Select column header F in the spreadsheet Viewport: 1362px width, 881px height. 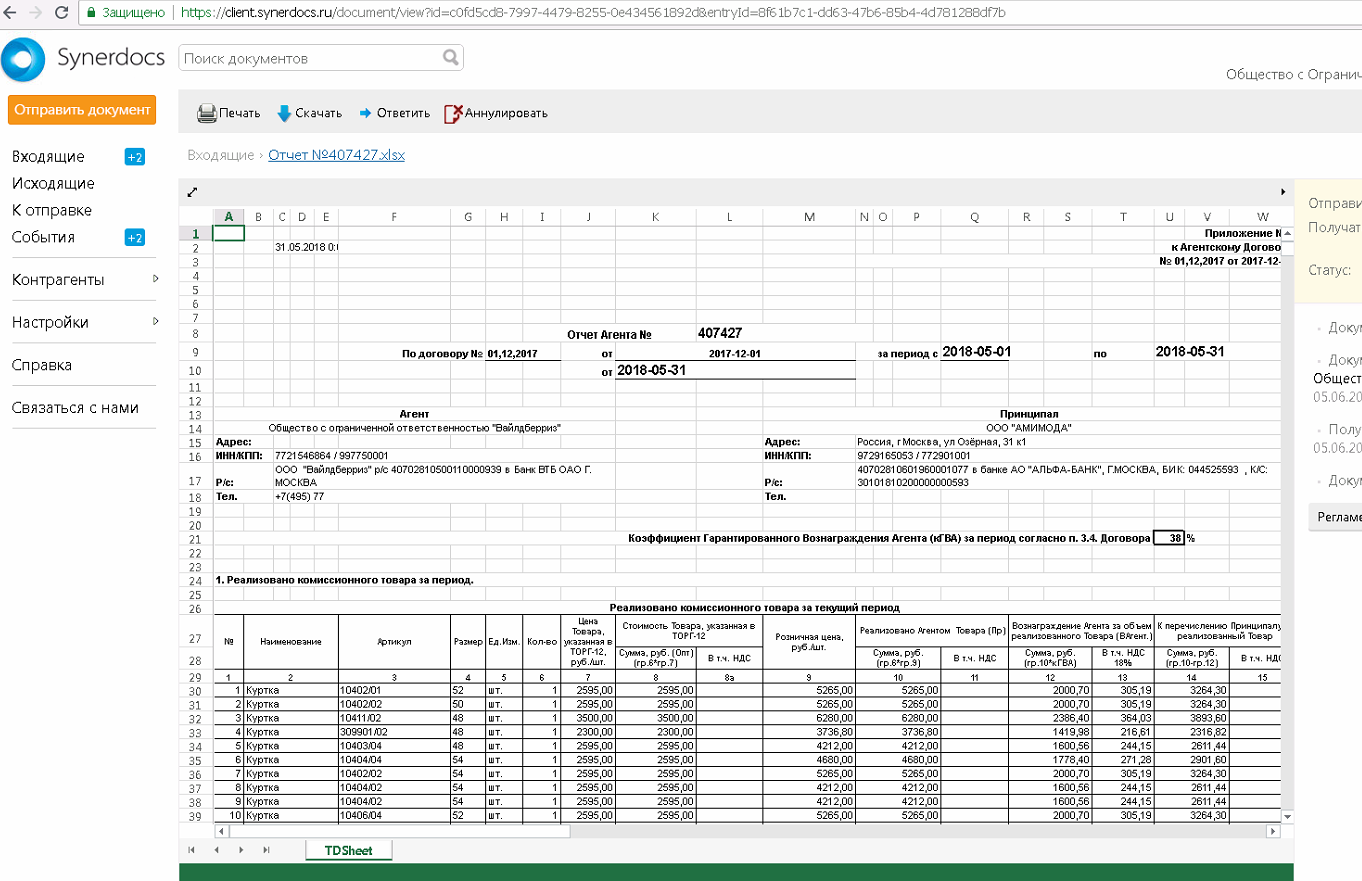[394, 217]
